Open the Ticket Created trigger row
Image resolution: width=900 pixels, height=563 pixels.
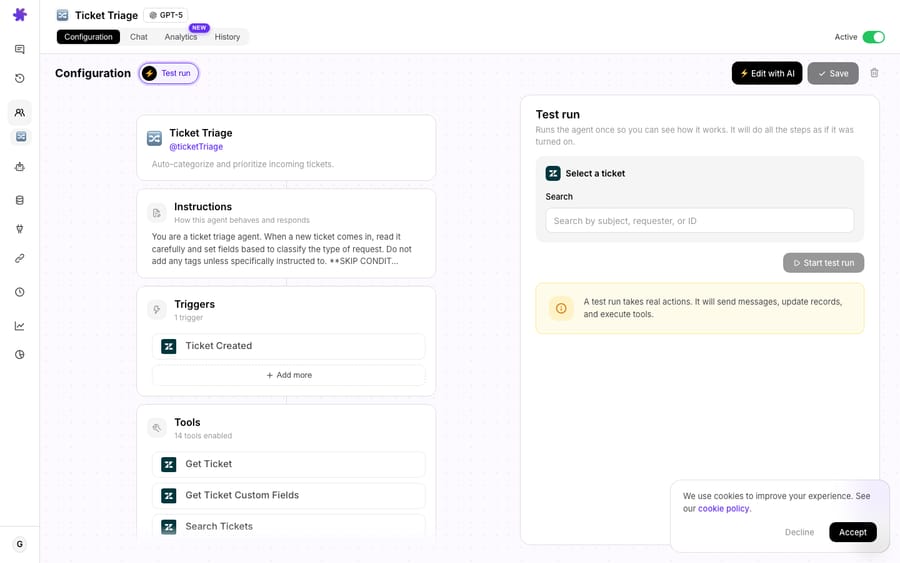point(289,346)
